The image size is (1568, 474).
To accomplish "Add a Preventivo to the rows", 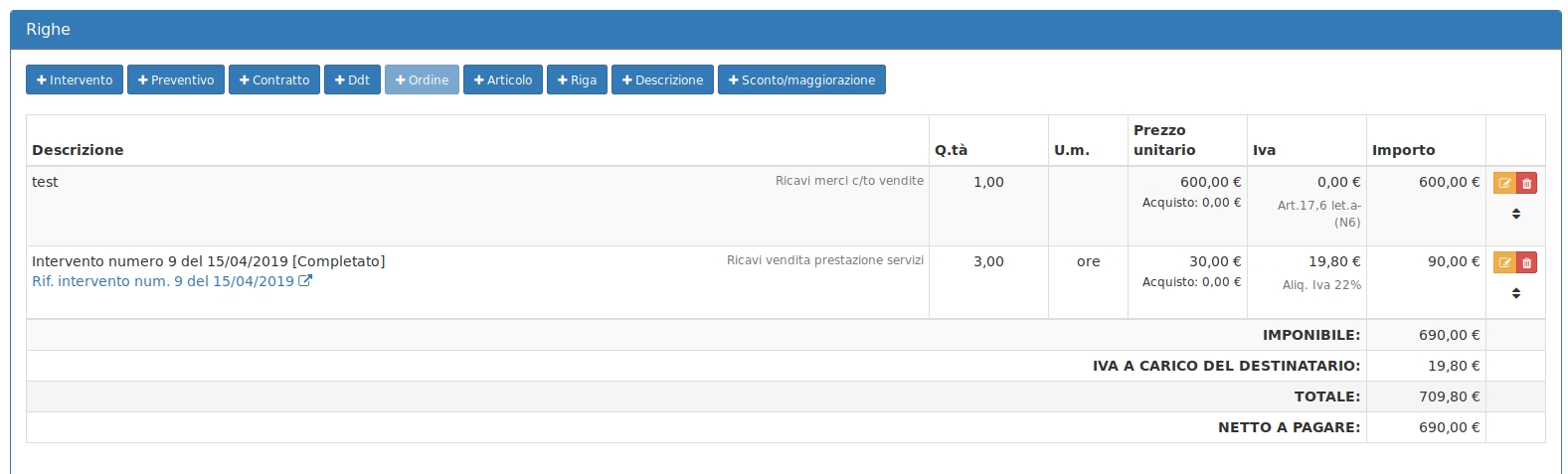I will pos(176,80).
